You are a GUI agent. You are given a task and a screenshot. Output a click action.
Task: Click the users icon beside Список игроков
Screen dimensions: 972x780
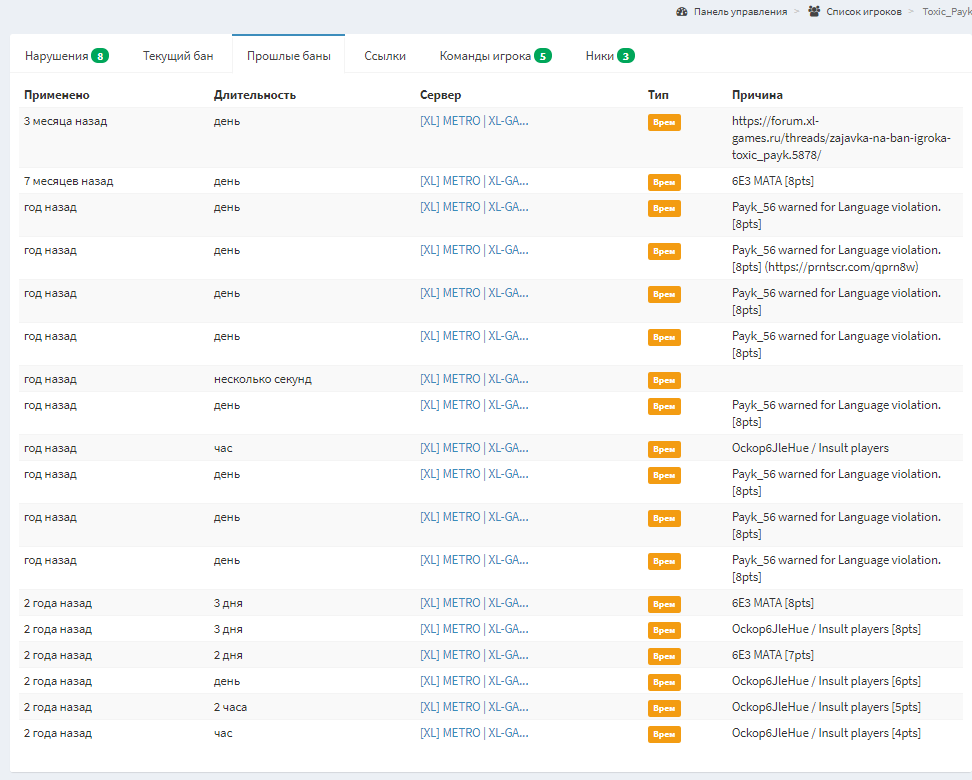pos(814,12)
